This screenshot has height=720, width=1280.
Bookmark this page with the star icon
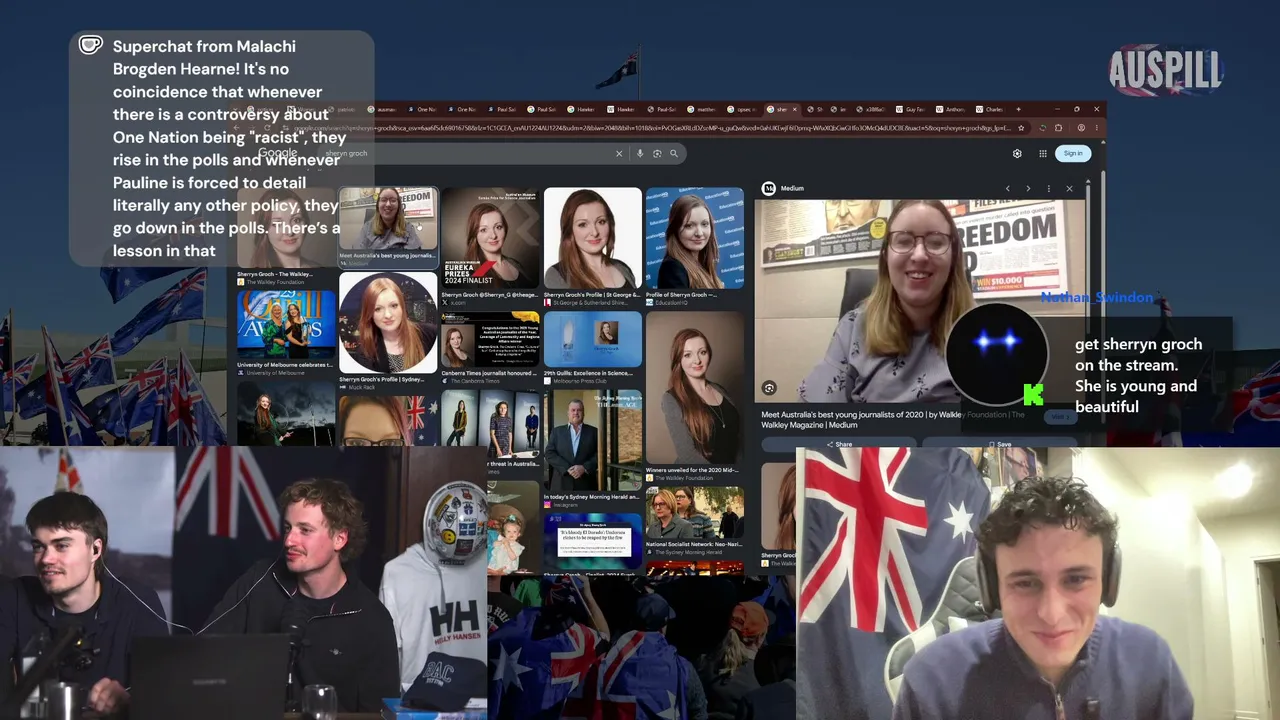[x=1021, y=128]
